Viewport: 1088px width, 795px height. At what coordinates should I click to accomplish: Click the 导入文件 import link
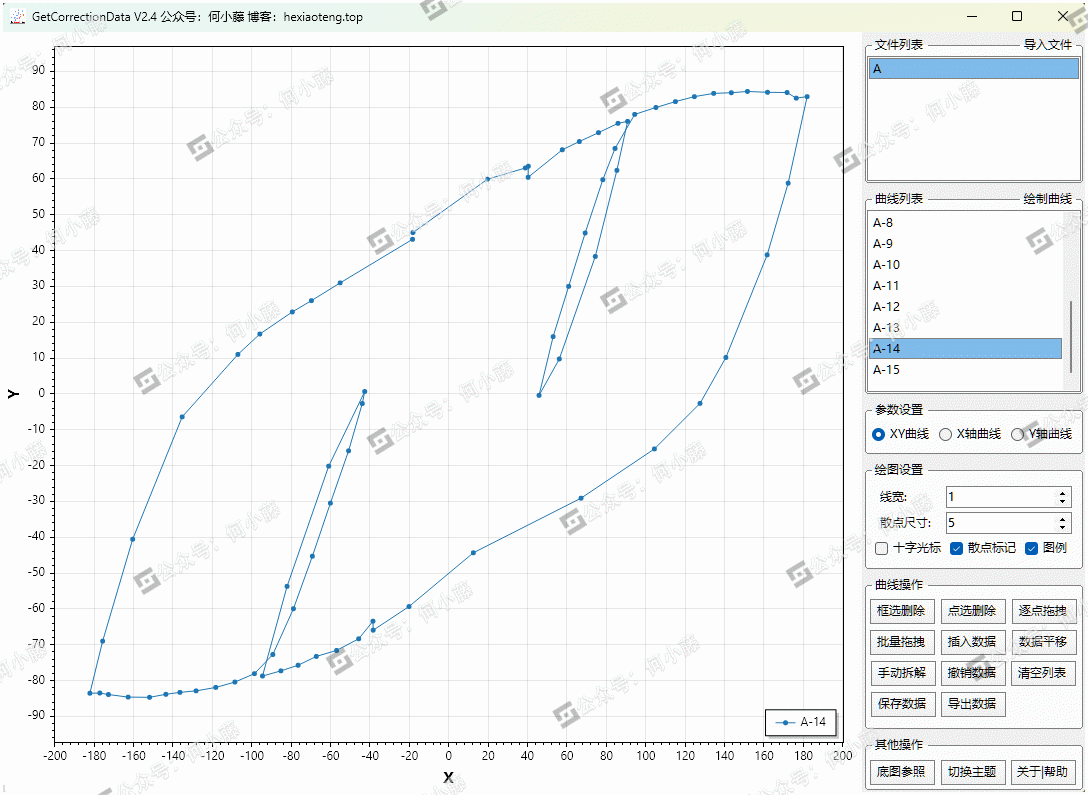point(1047,45)
